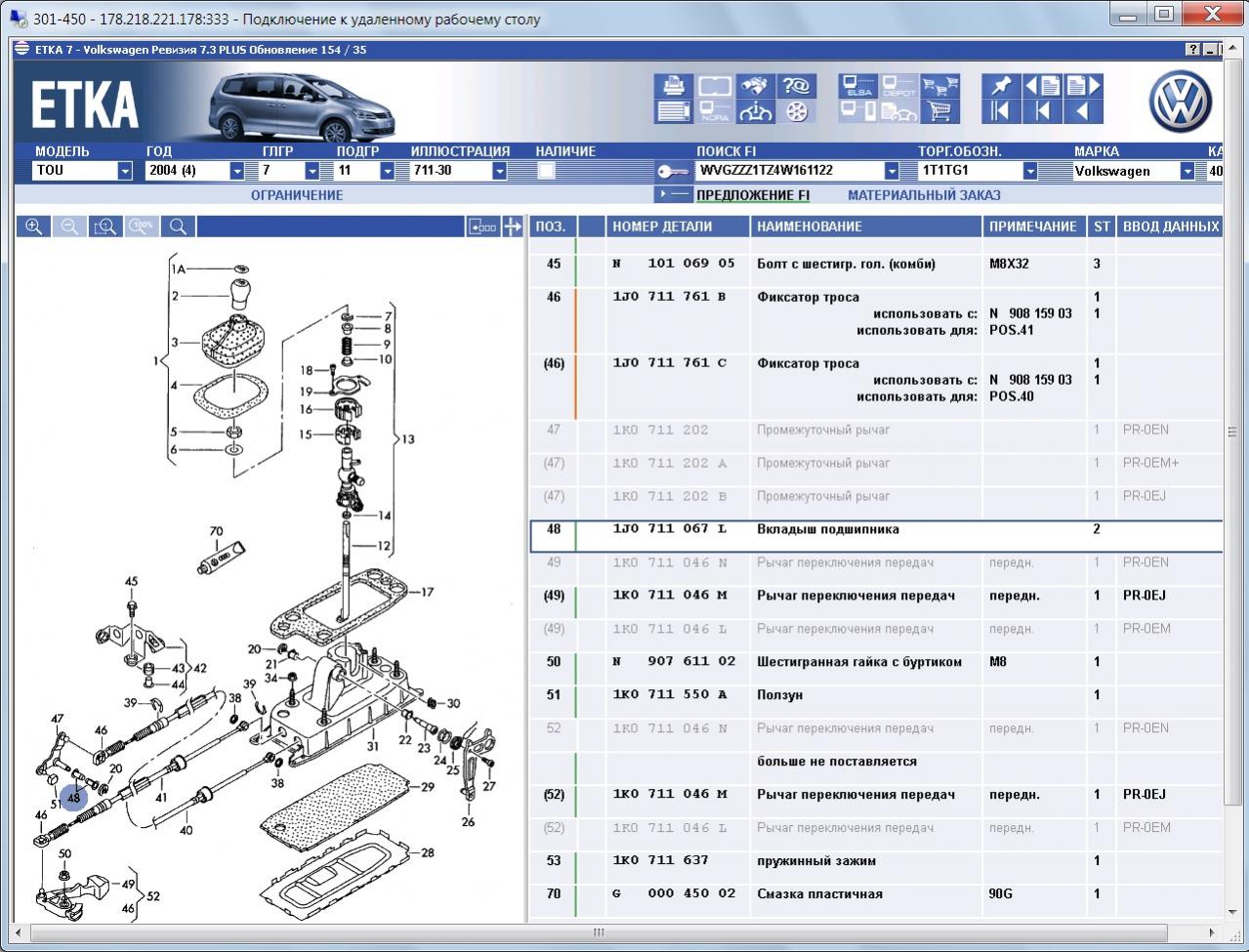The image size is (1249, 952).
Task: Open the list view icon below the printer
Action: tap(674, 111)
